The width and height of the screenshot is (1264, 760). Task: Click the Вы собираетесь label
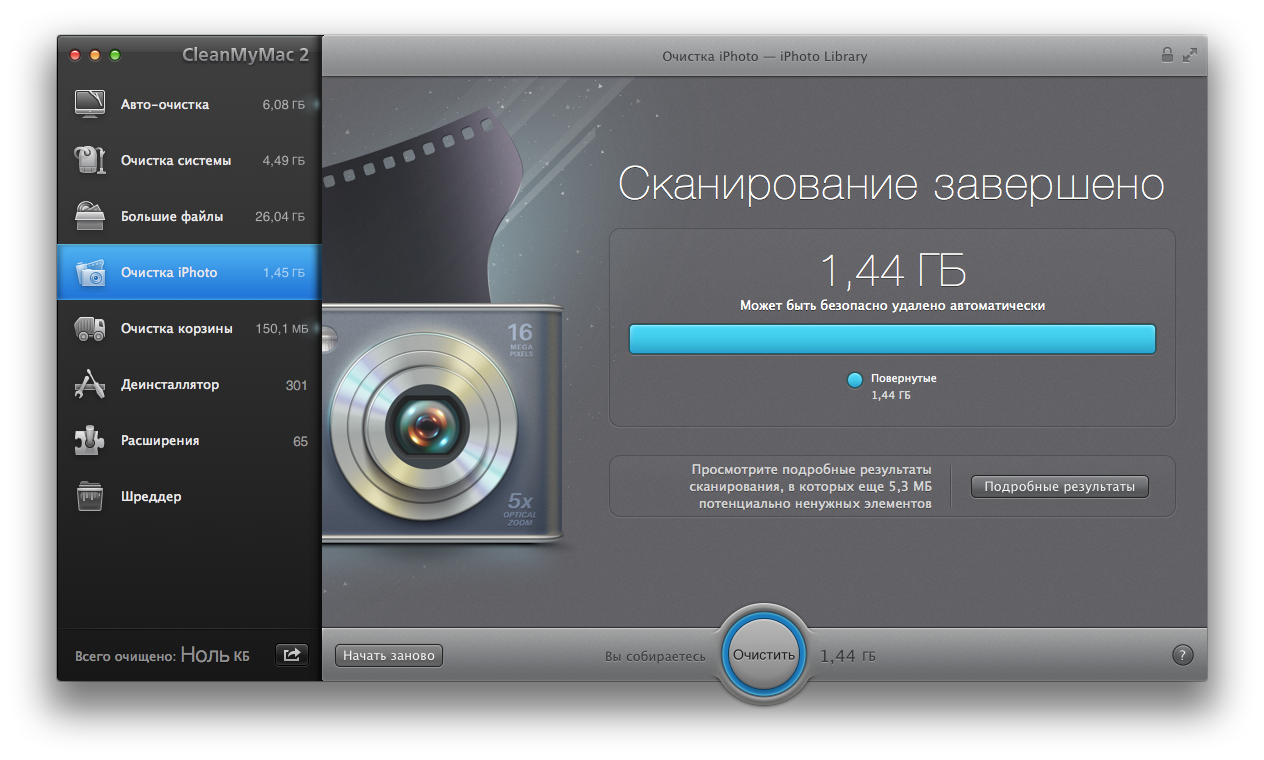click(655, 656)
